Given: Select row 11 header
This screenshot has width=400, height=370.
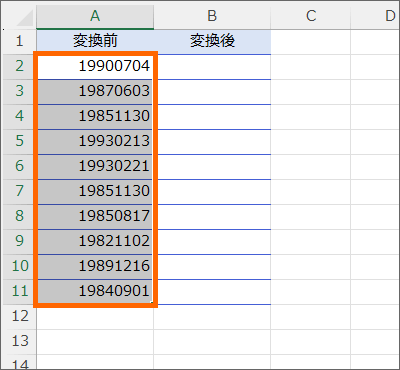Looking at the screenshot, I should [19, 292].
